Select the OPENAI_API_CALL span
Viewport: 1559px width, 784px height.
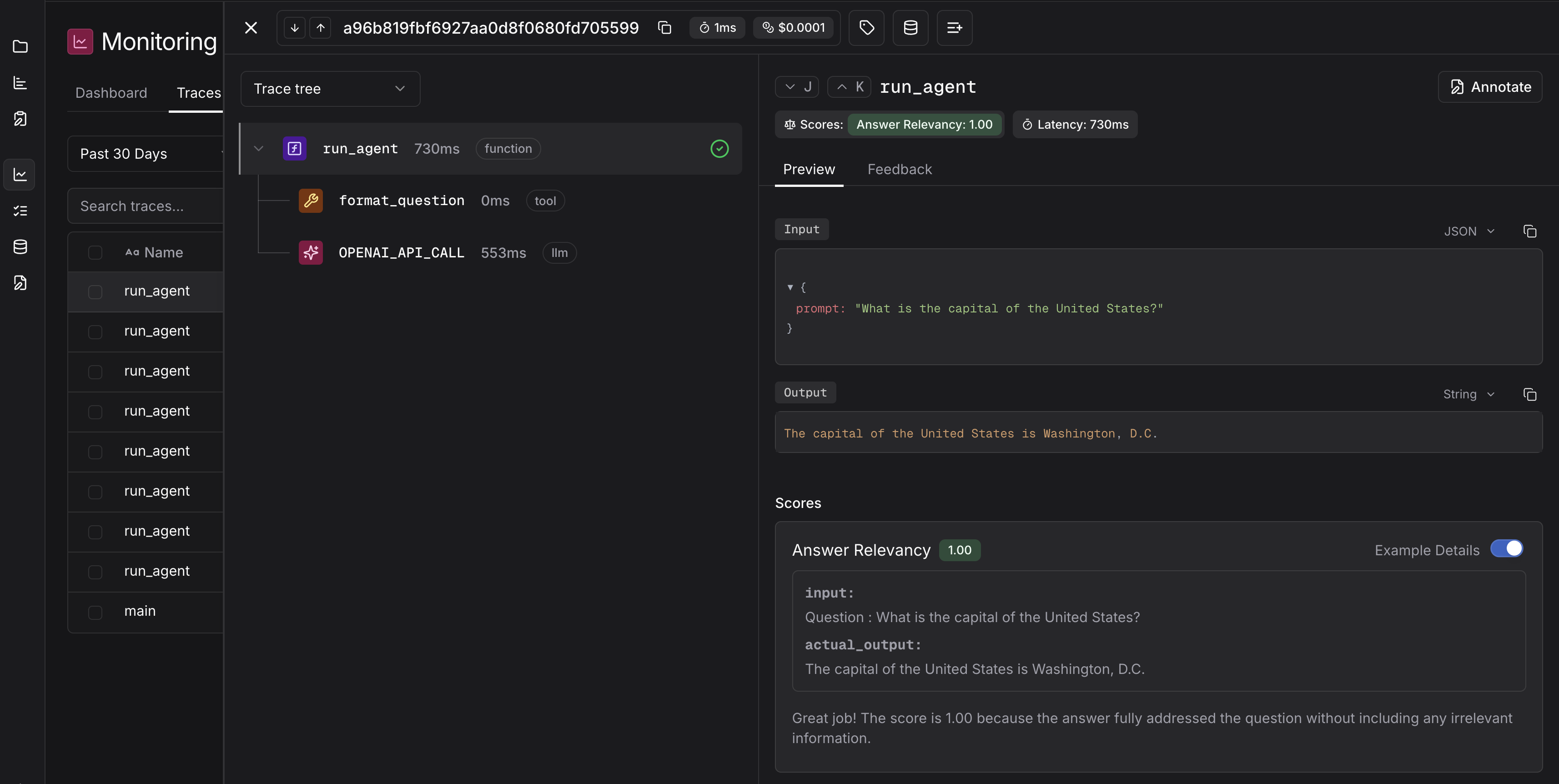pyautogui.click(x=401, y=253)
